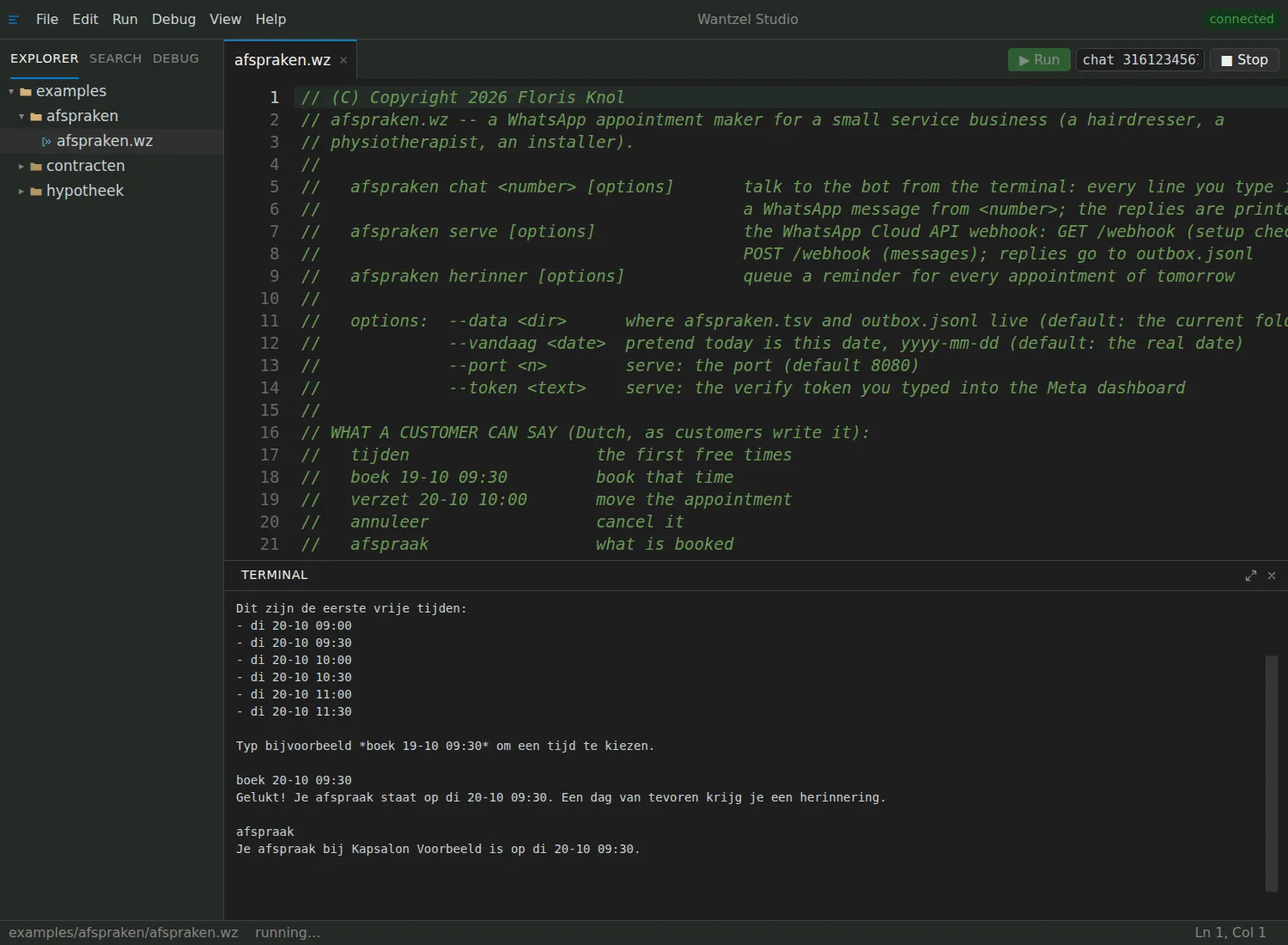Switch to the SEARCH sidebar tab

click(115, 58)
